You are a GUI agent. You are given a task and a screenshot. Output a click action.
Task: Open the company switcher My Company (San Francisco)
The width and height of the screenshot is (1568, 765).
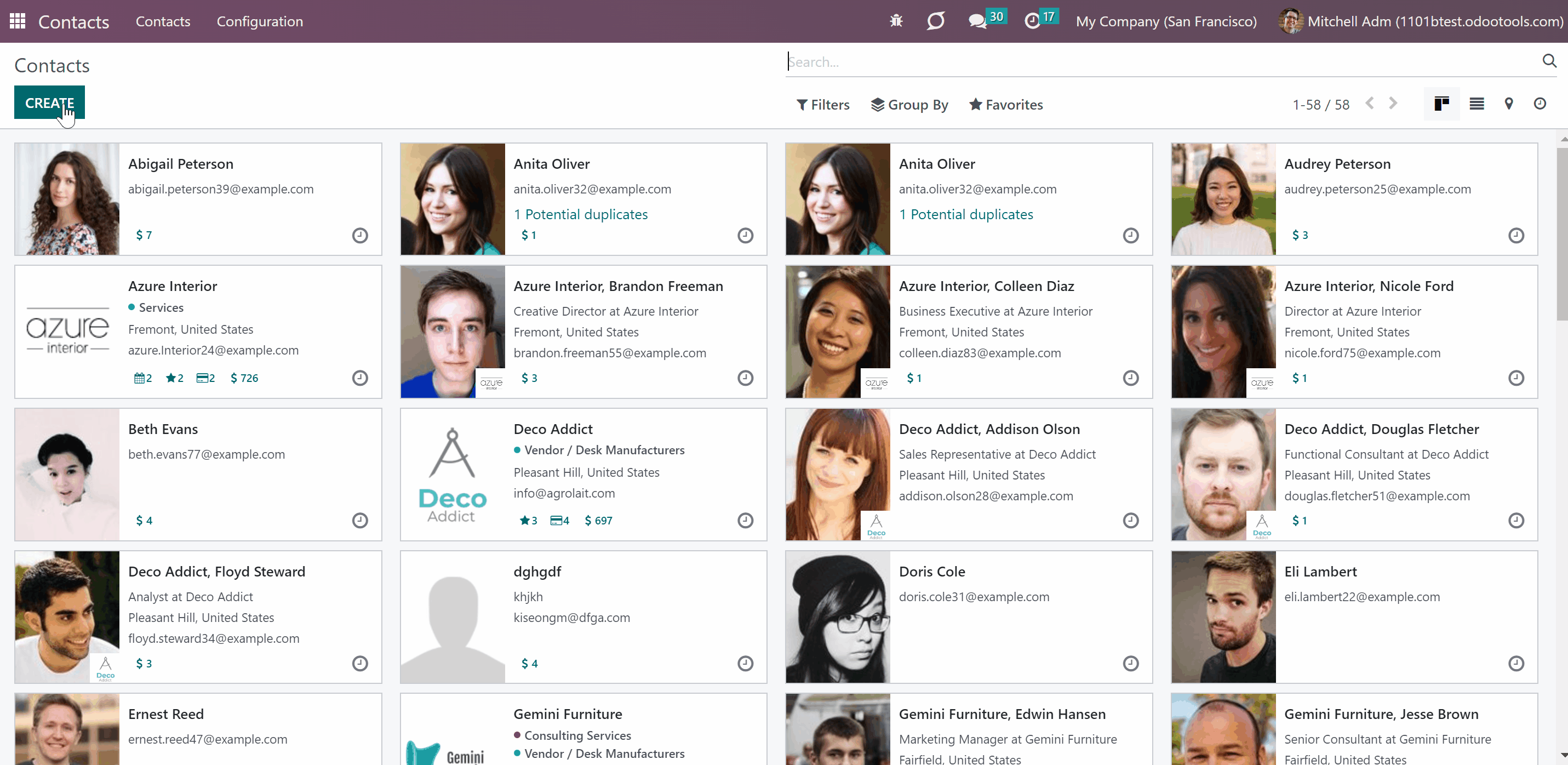(x=1166, y=21)
